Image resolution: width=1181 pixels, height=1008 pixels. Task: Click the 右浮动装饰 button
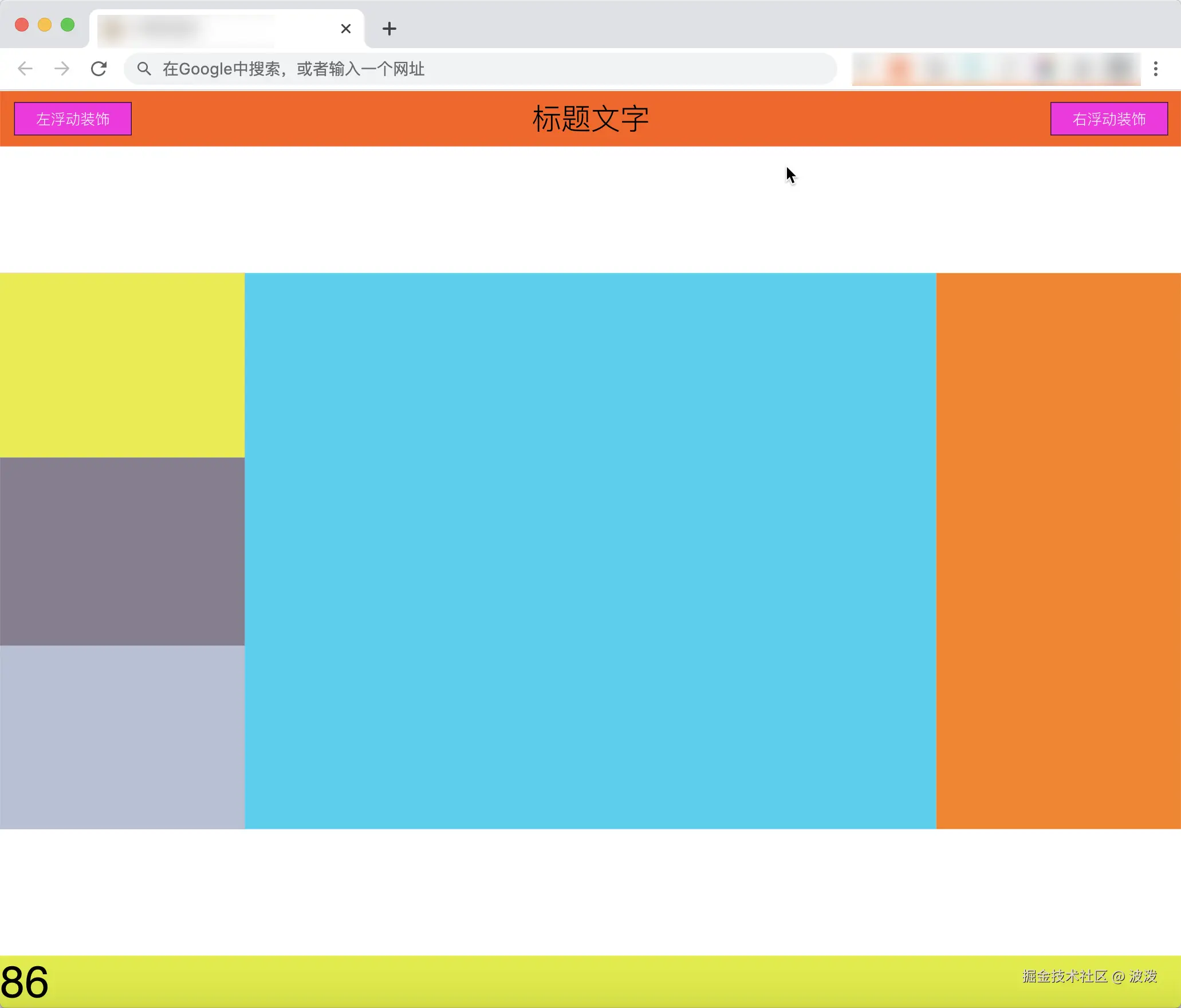[1109, 119]
